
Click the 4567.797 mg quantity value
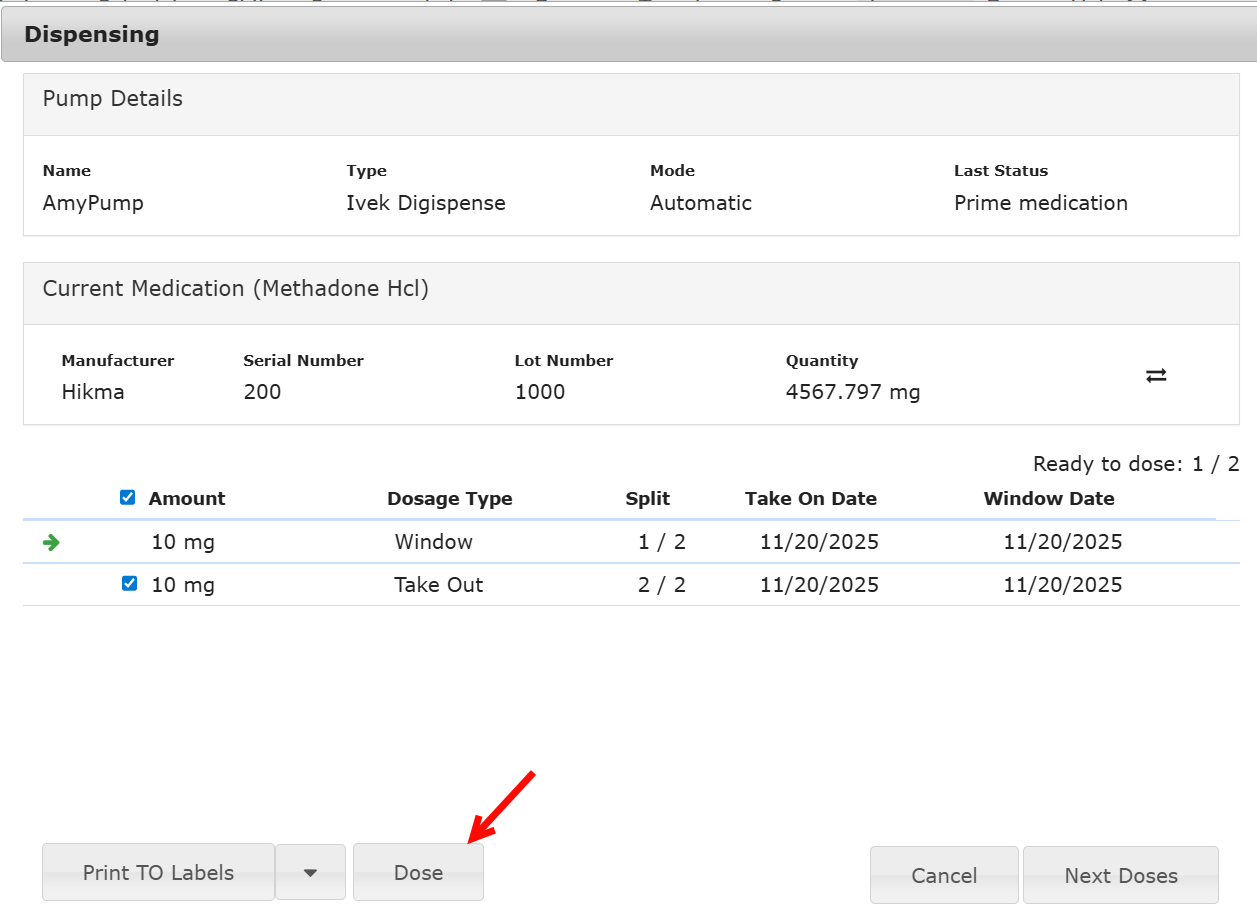click(852, 392)
